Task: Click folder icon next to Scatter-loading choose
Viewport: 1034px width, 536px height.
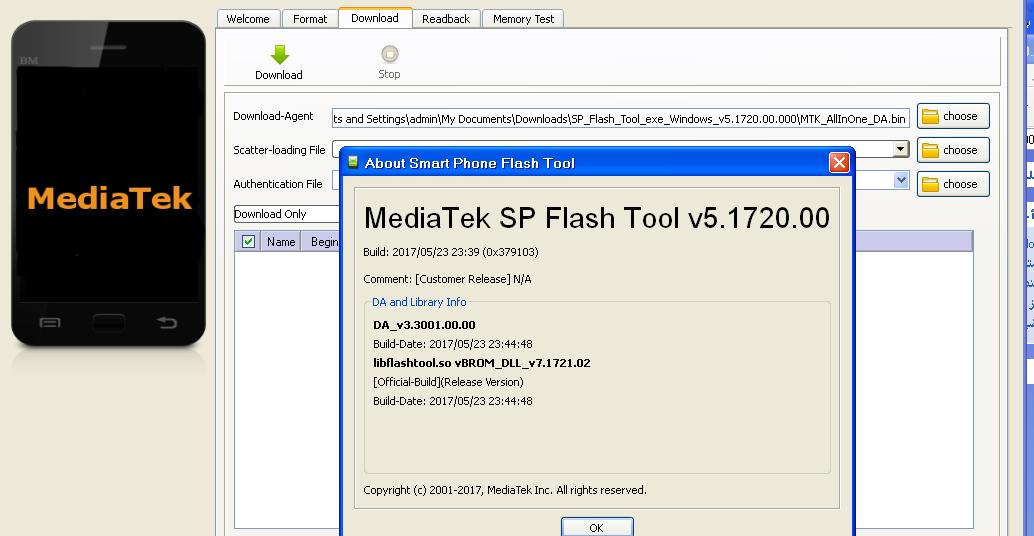Action: [930, 150]
